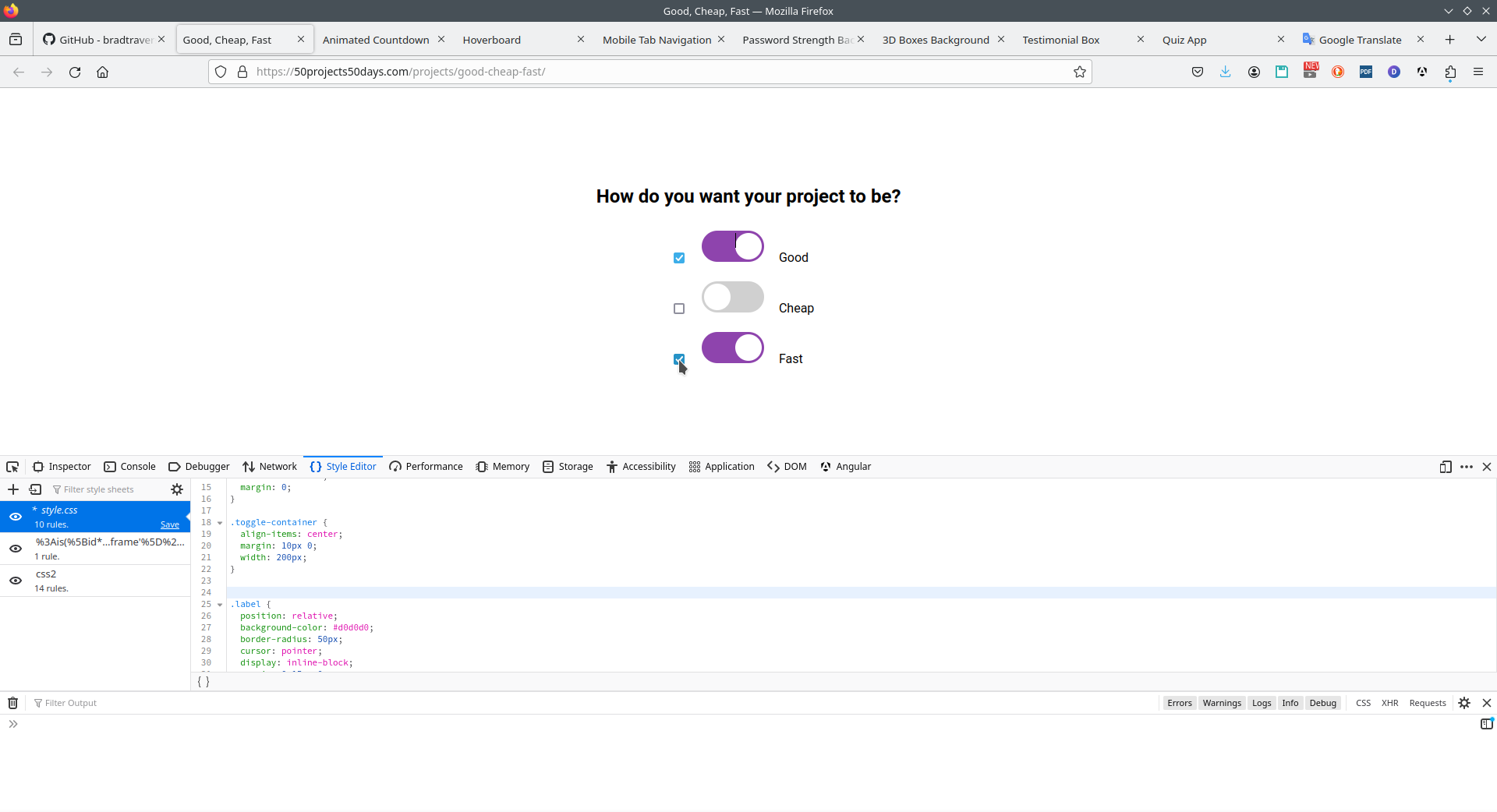Go to the home page
Image resolution: width=1497 pixels, height=812 pixels.
pyautogui.click(x=102, y=72)
